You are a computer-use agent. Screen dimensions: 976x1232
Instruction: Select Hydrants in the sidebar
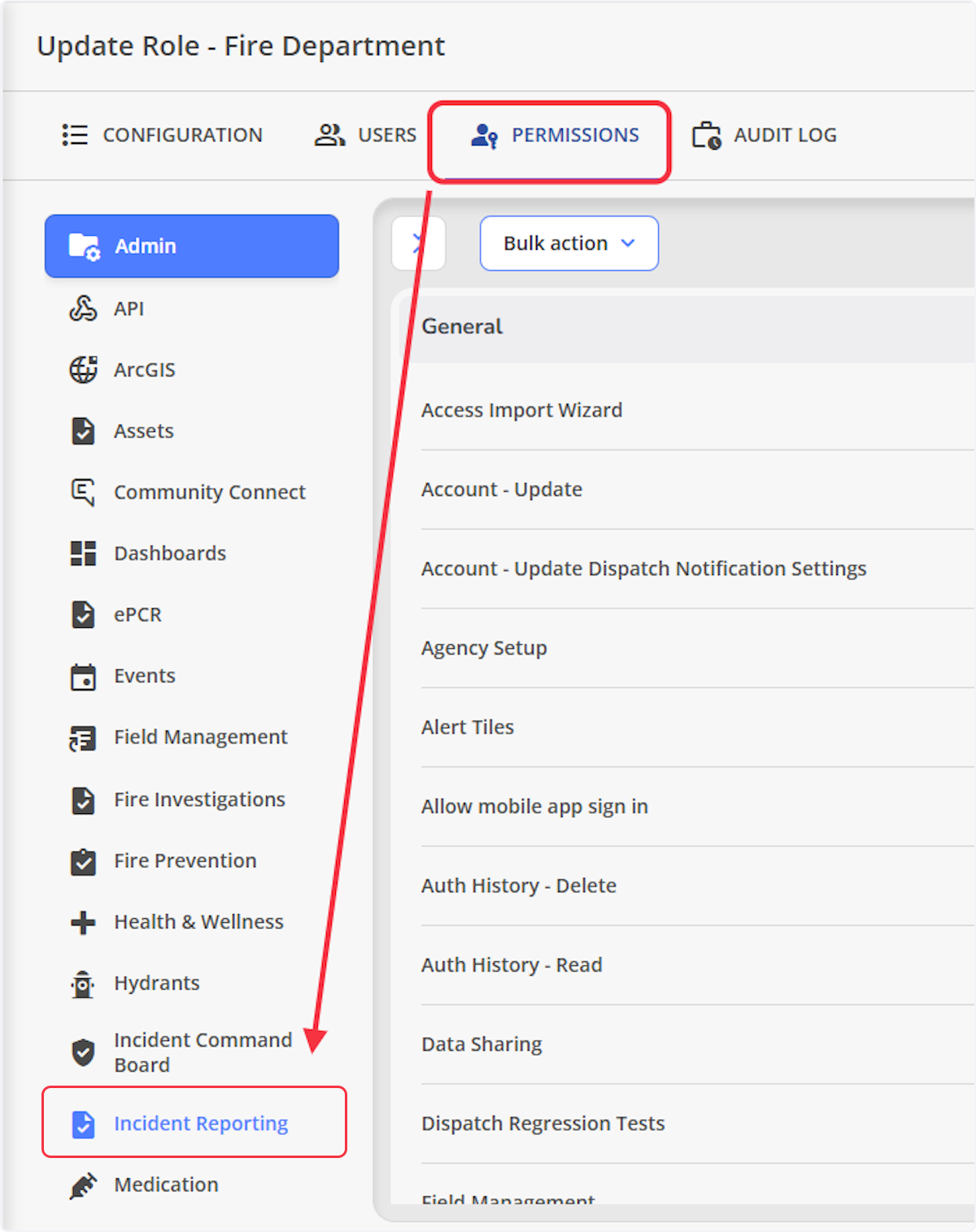click(192, 983)
